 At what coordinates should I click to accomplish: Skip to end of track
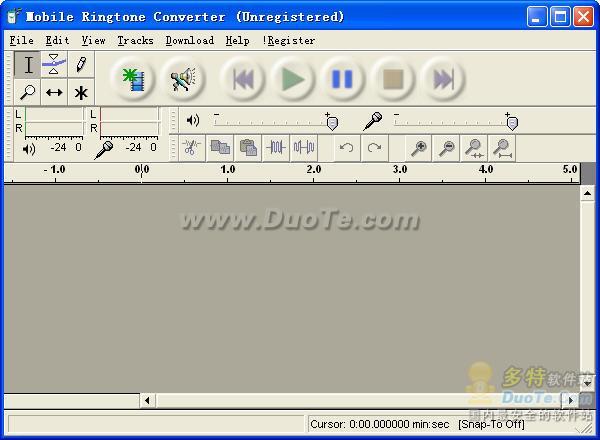(x=443, y=79)
